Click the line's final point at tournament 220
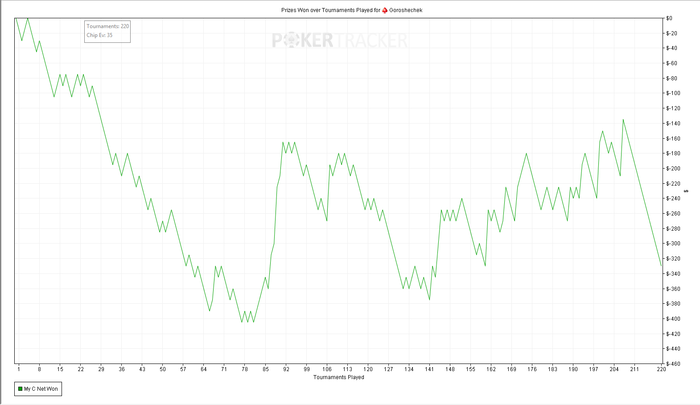The height and width of the screenshot is (405, 700). click(661, 266)
